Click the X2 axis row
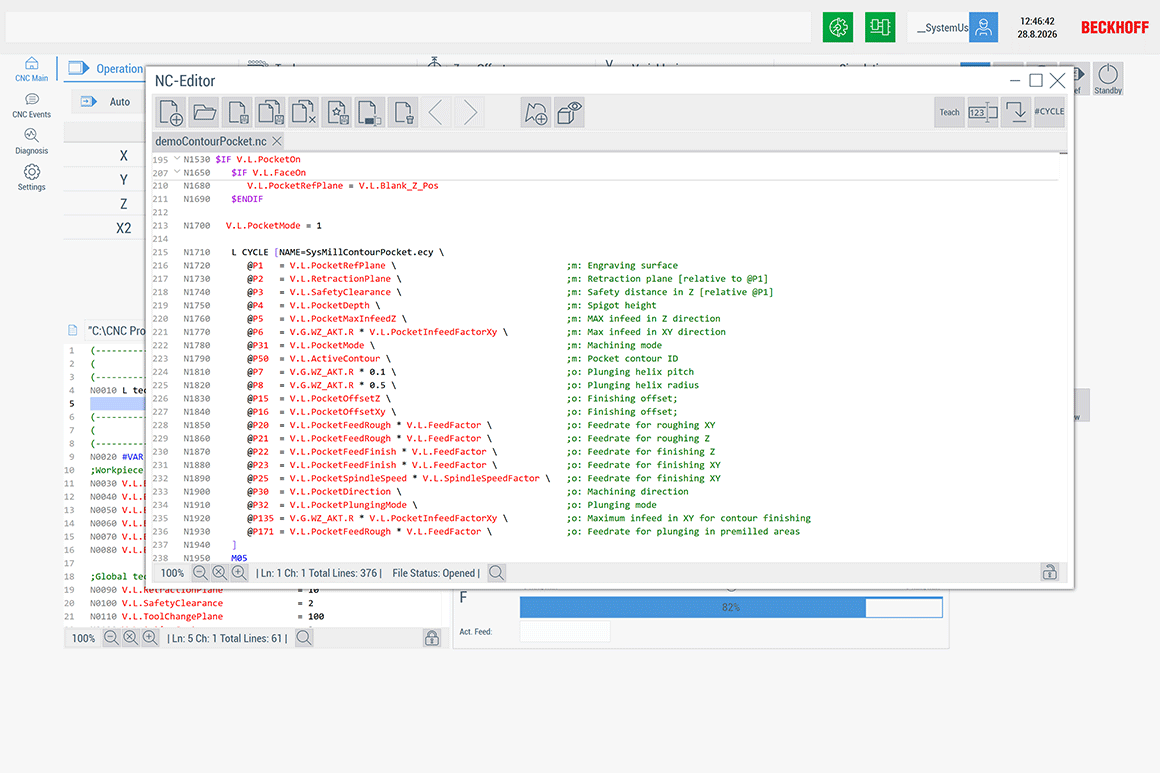Screen dimensions: 1160x773 point(104,228)
